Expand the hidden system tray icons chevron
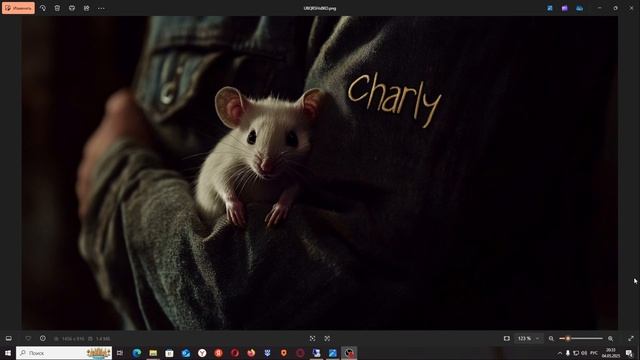640x360 pixels. pos(560,353)
